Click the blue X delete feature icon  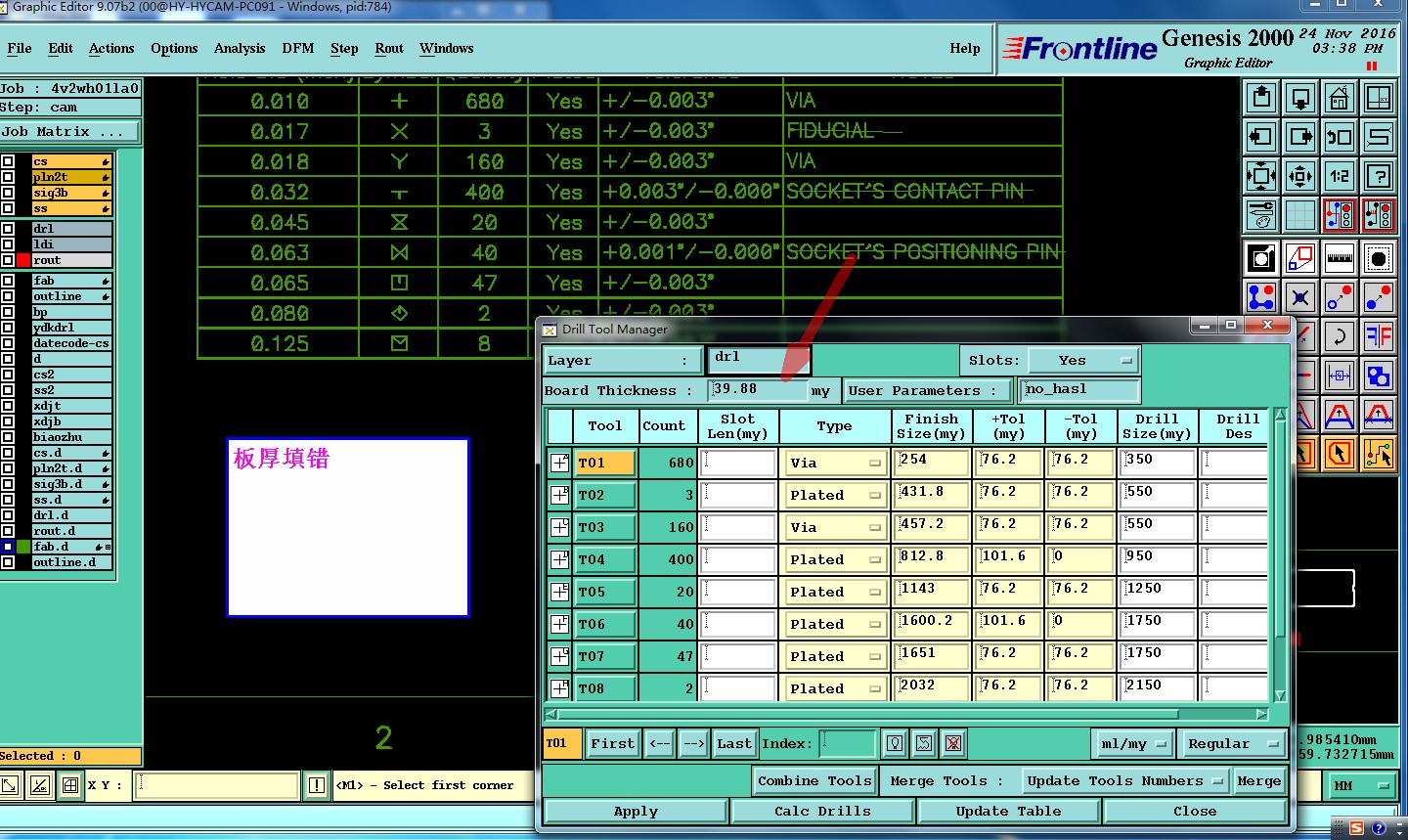(x=1300, y=297)
